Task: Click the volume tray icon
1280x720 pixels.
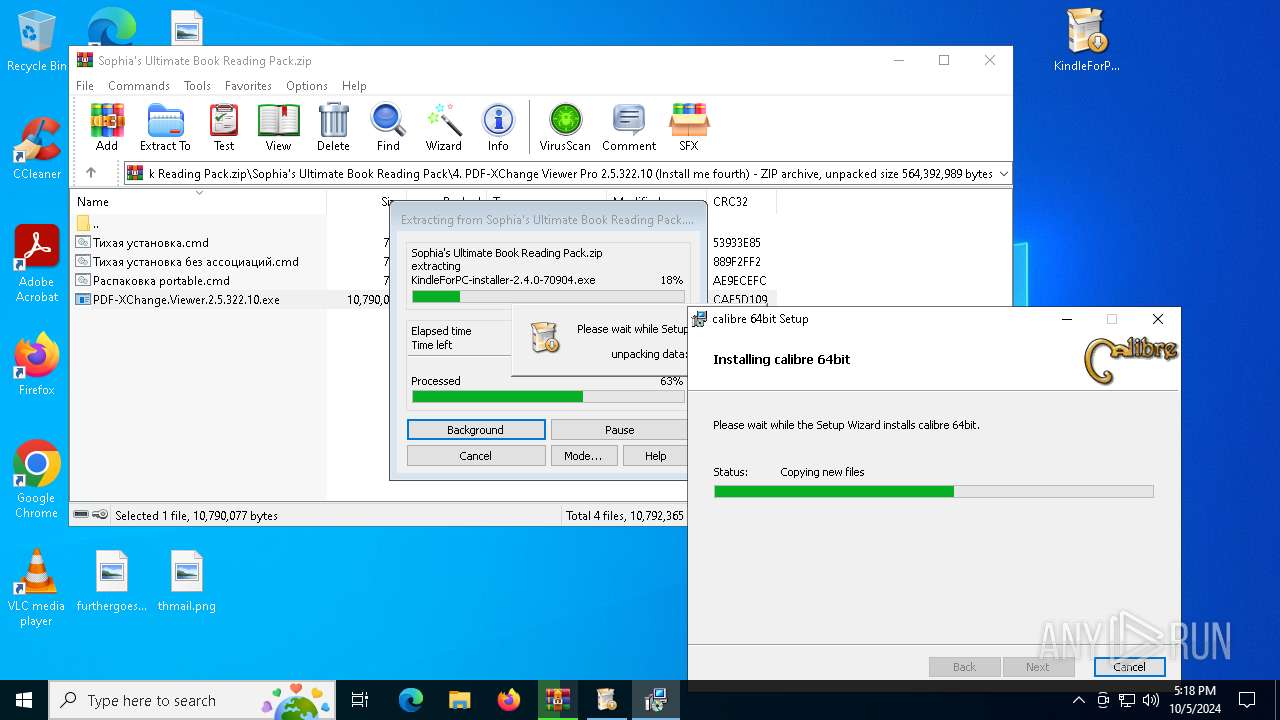Action: click(1151, 700)
